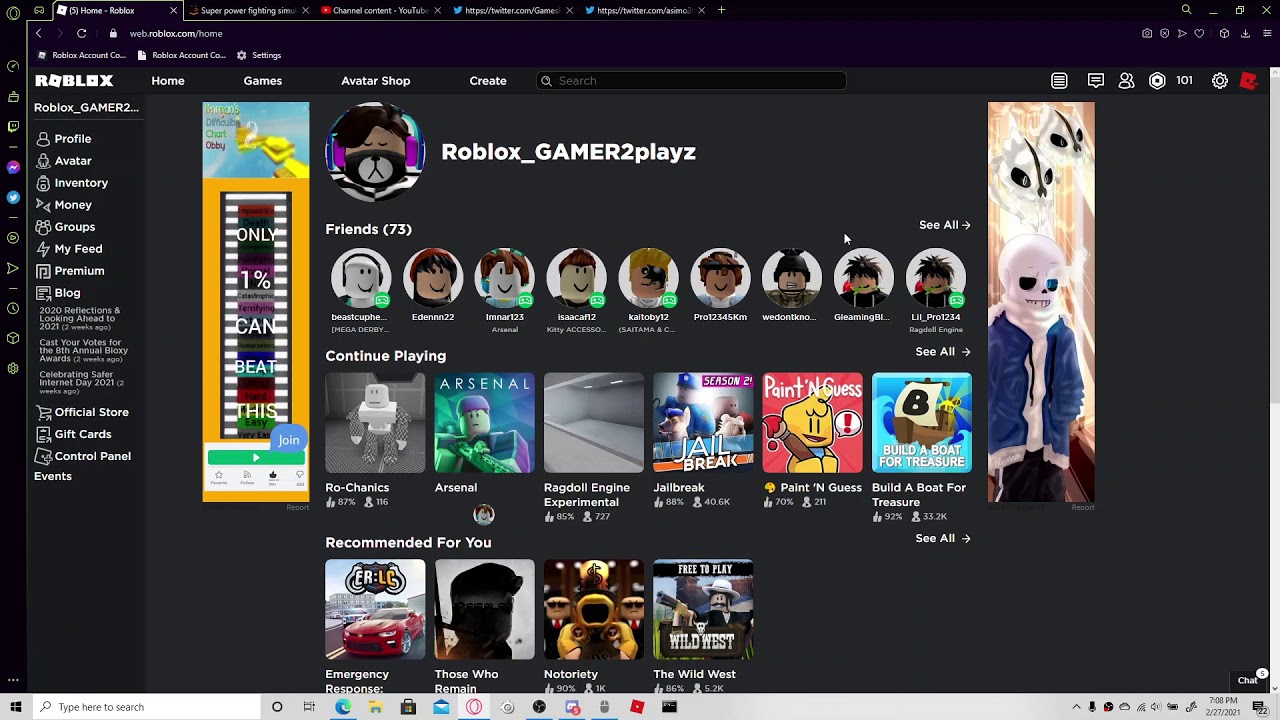Open the Ro-Chanics game thumbnail
The image size is (1280, 720).
coord(375,423)
